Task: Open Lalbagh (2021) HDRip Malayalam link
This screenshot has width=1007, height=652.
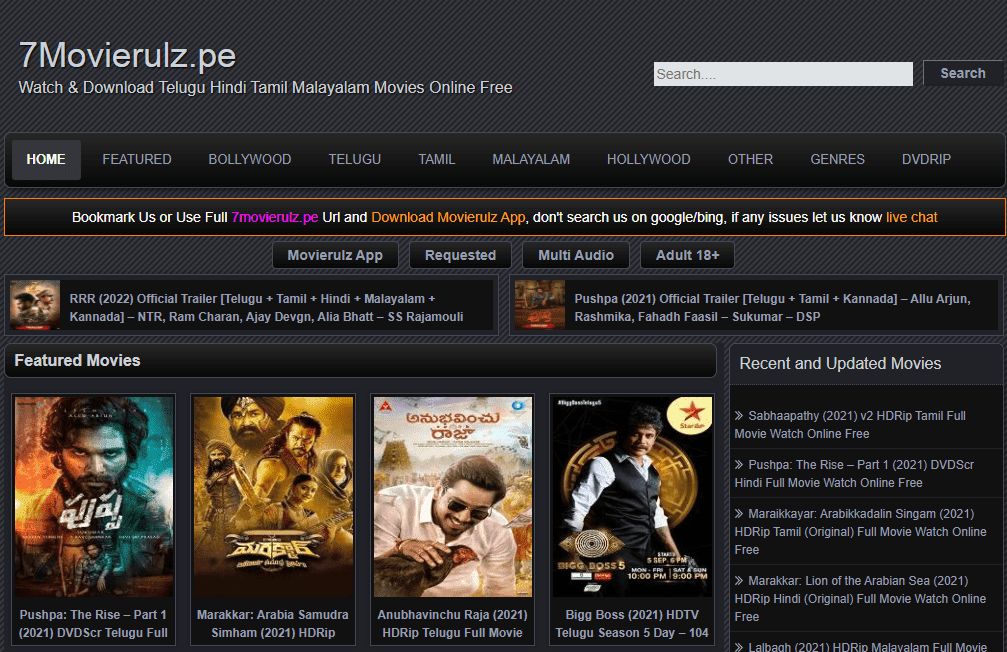Action: tap(861, 646)
